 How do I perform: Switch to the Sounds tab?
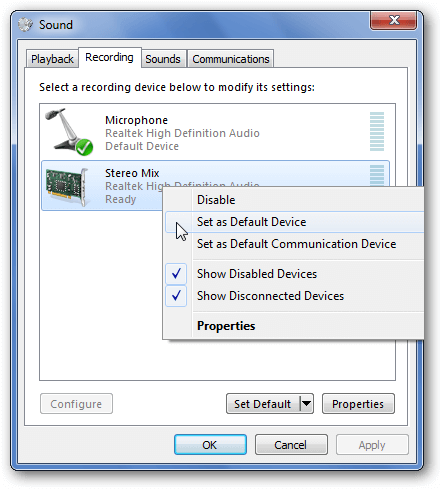[163, 59]
